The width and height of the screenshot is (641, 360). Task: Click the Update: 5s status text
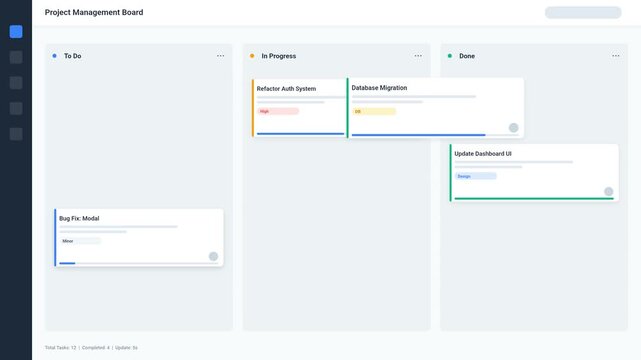pos(126,348)
